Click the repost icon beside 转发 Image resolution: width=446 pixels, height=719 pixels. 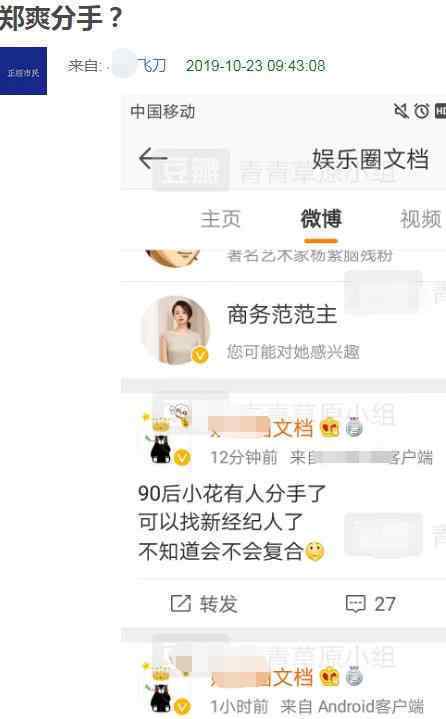[x=180, y=603]
